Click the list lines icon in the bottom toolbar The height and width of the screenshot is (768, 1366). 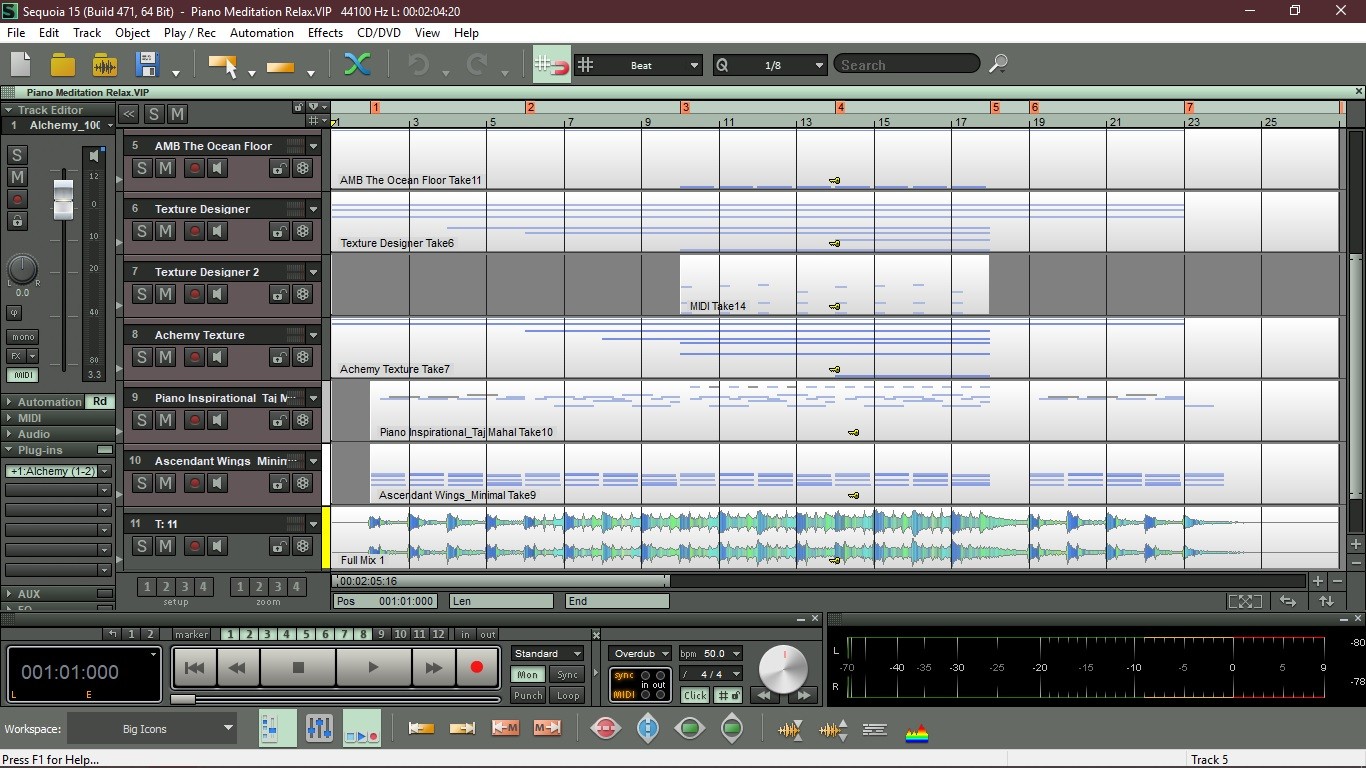pyautogui.click(x=875, y=730)
